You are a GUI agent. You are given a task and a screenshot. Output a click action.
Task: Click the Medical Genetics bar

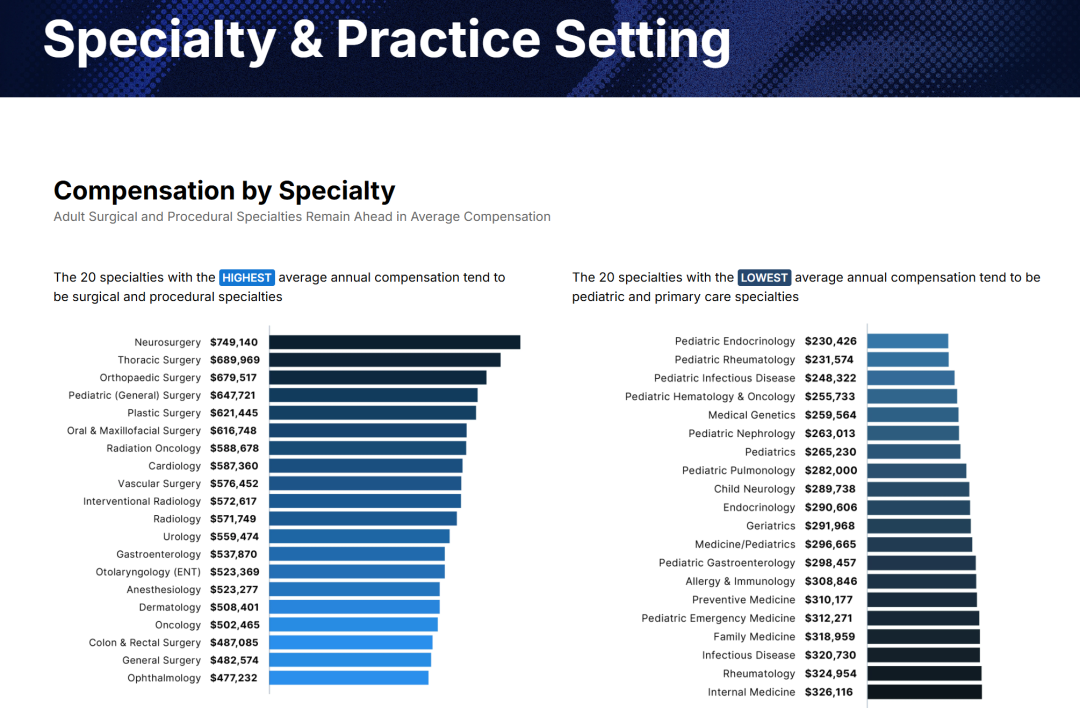912,415
